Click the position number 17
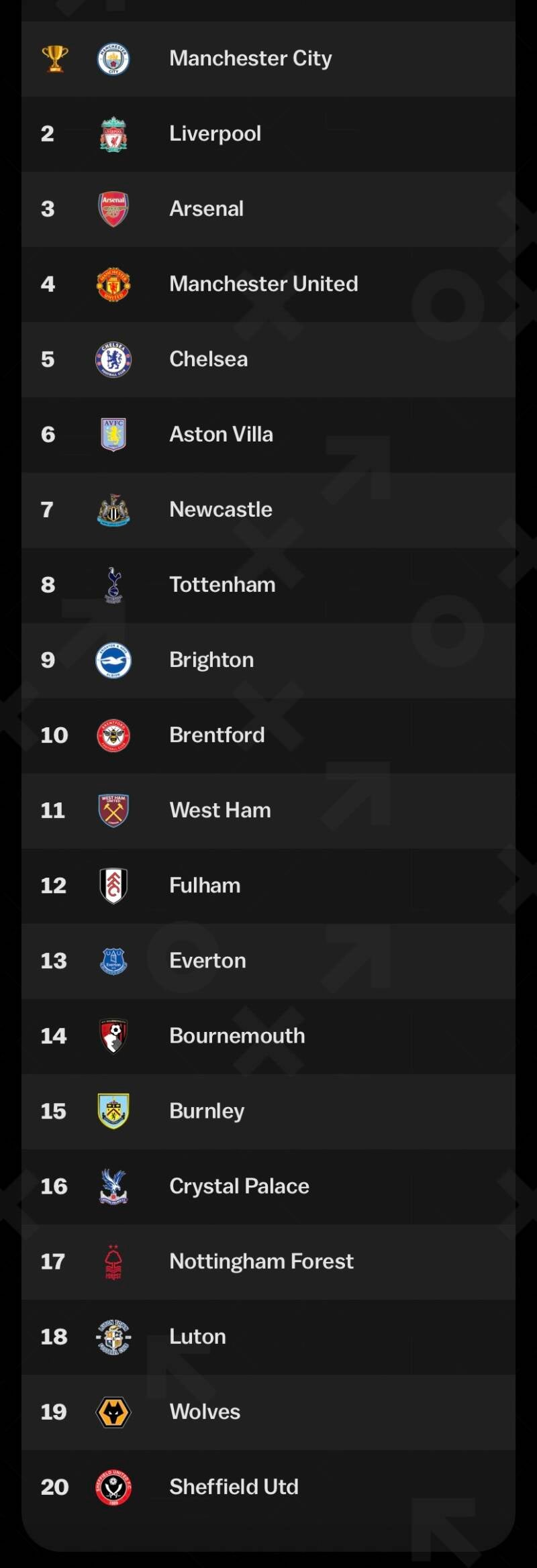537x1568 pixels. 53,1261
